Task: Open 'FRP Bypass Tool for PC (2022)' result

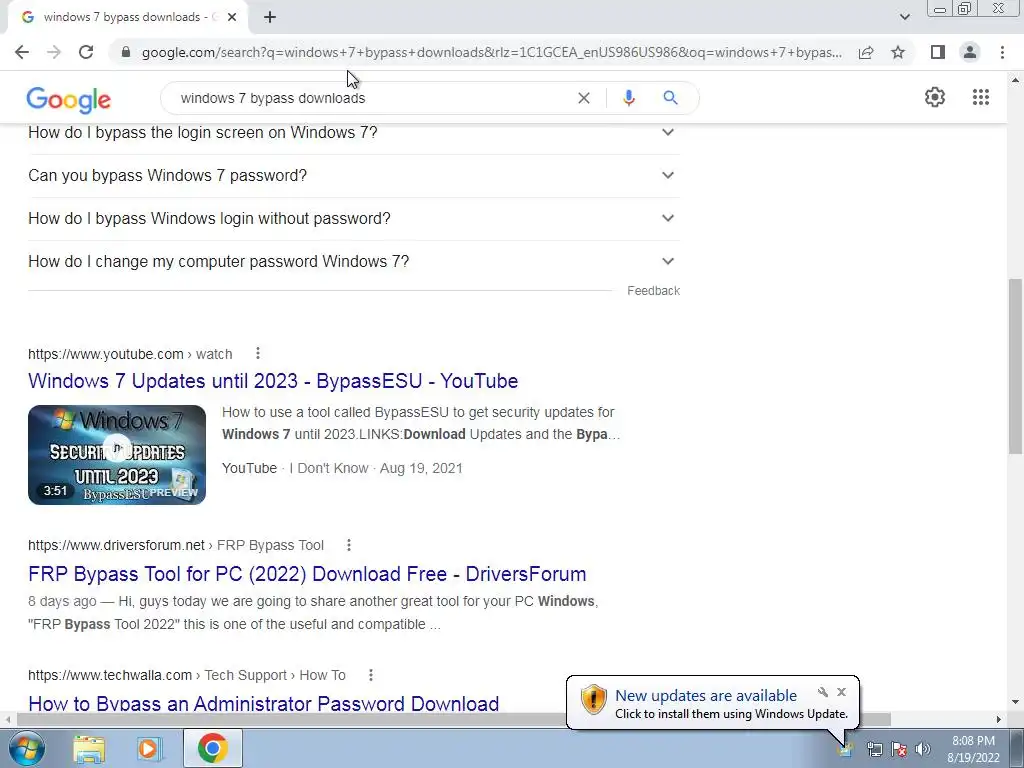Action: click(x=307, y=574)
